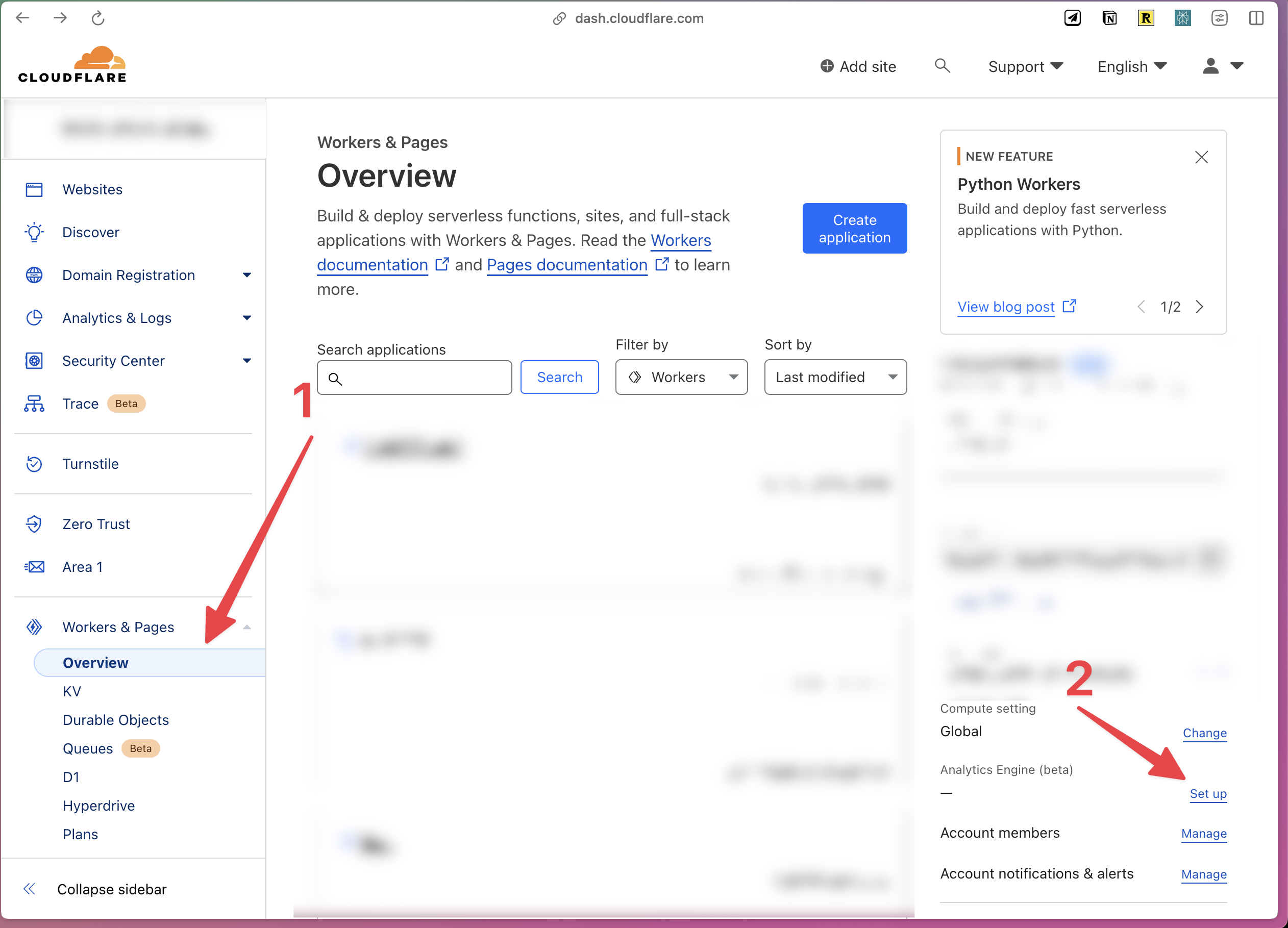Screen dimensions: 1288x928
Task: Select the Overview submenu item
Action: (150, 662)
